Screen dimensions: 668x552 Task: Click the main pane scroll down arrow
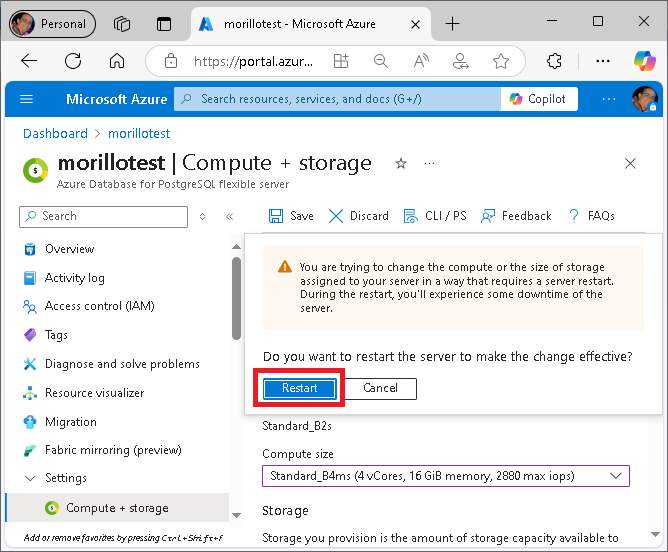click(x=655, y=534)
